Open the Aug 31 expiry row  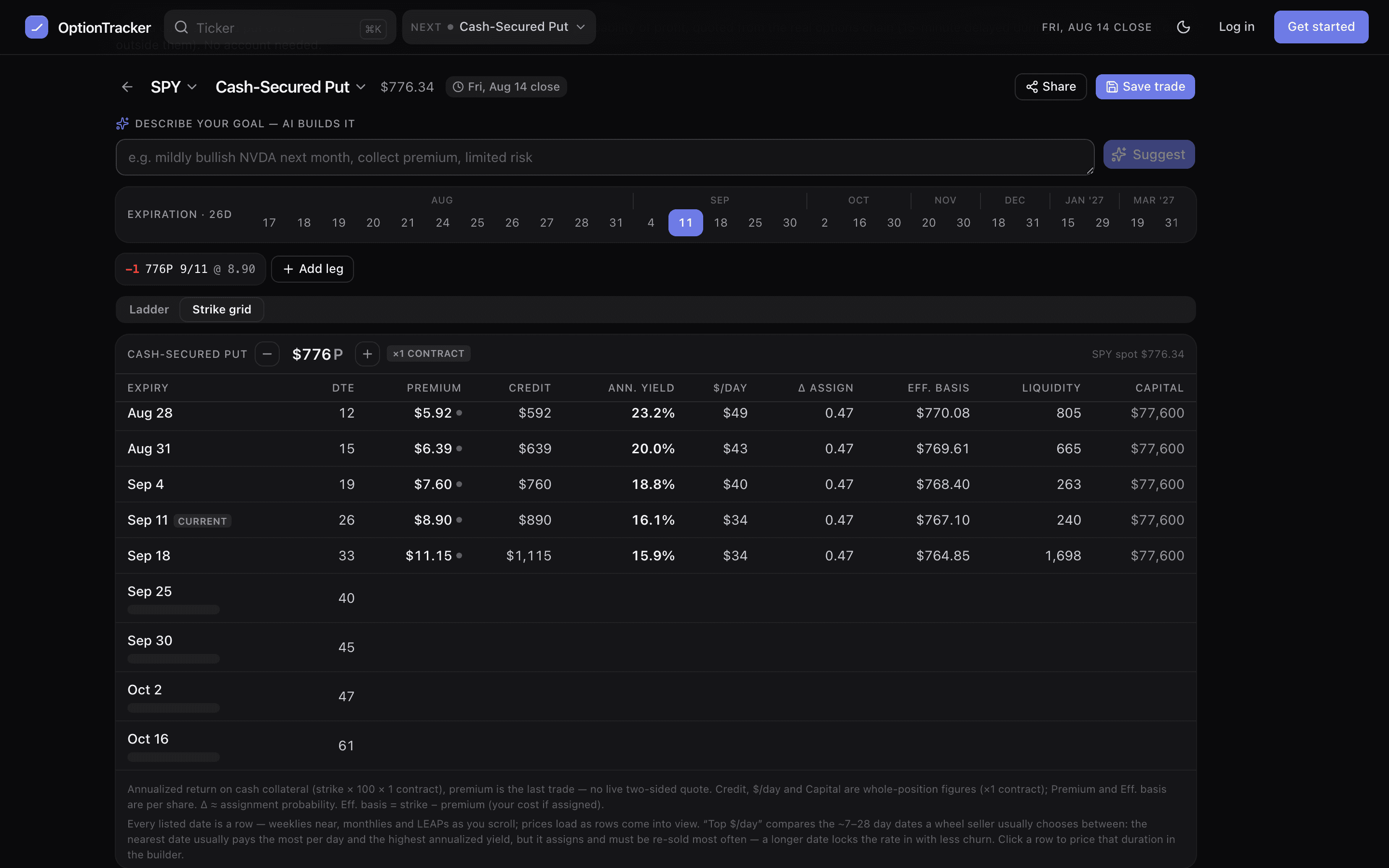click(x=655, y=448)
